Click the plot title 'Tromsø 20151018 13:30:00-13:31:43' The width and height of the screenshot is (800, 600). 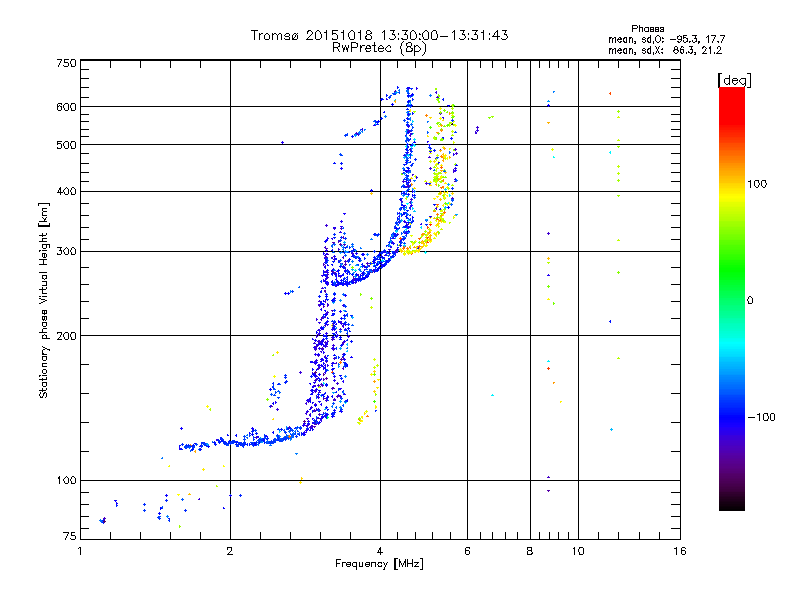[x=379, y=35]
